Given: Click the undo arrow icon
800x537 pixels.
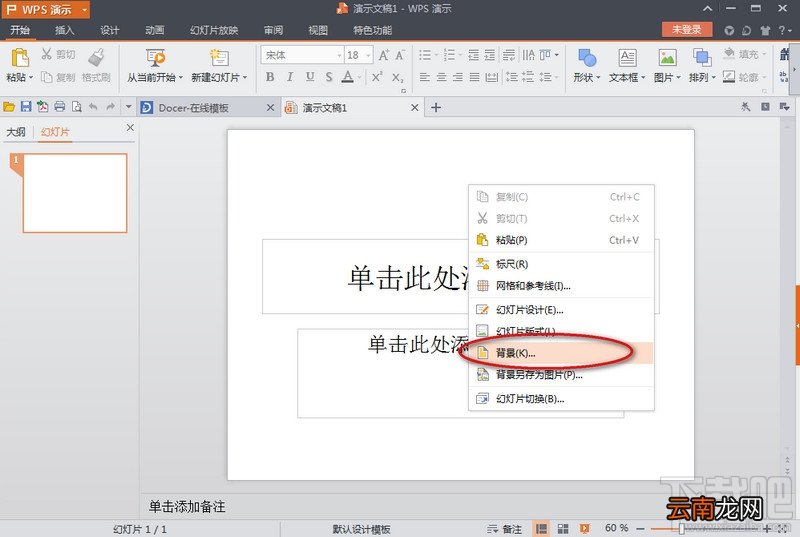Looking at the screenshot, I should (93, 107).
